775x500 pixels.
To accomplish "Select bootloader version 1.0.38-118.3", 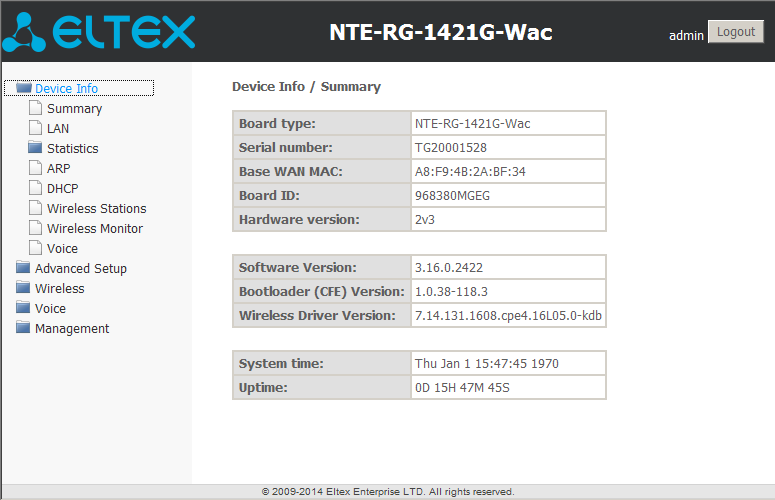I will [x=451, y=292].
